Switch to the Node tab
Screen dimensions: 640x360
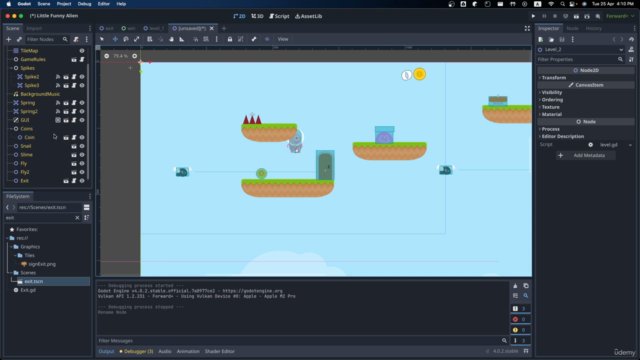(x=572, y=28)
